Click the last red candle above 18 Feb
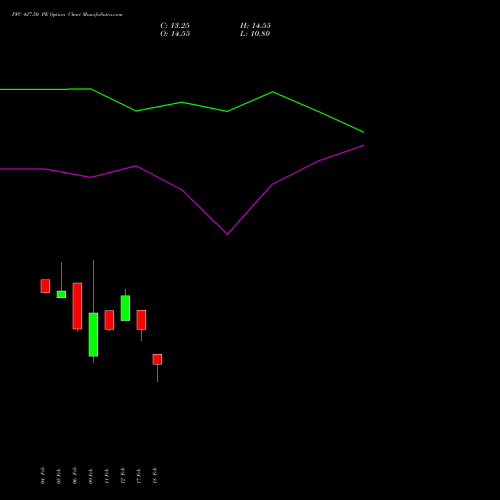The height and width of the screenshot is (500, 500). [x=157, y=359]
